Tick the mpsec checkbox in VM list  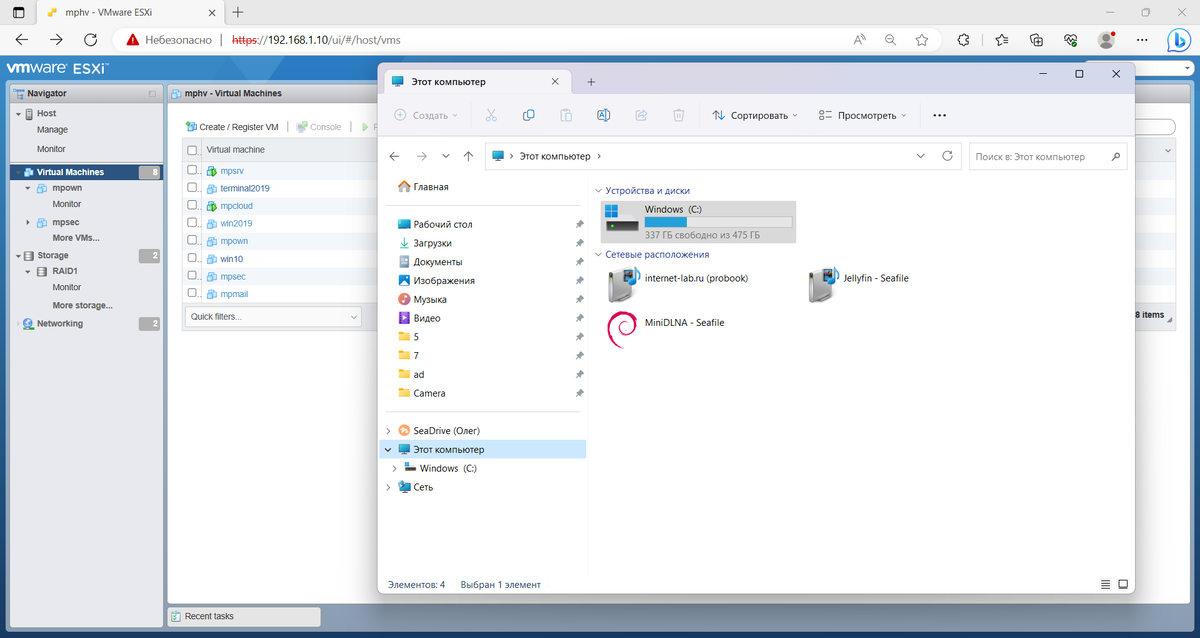pos(193,276)
